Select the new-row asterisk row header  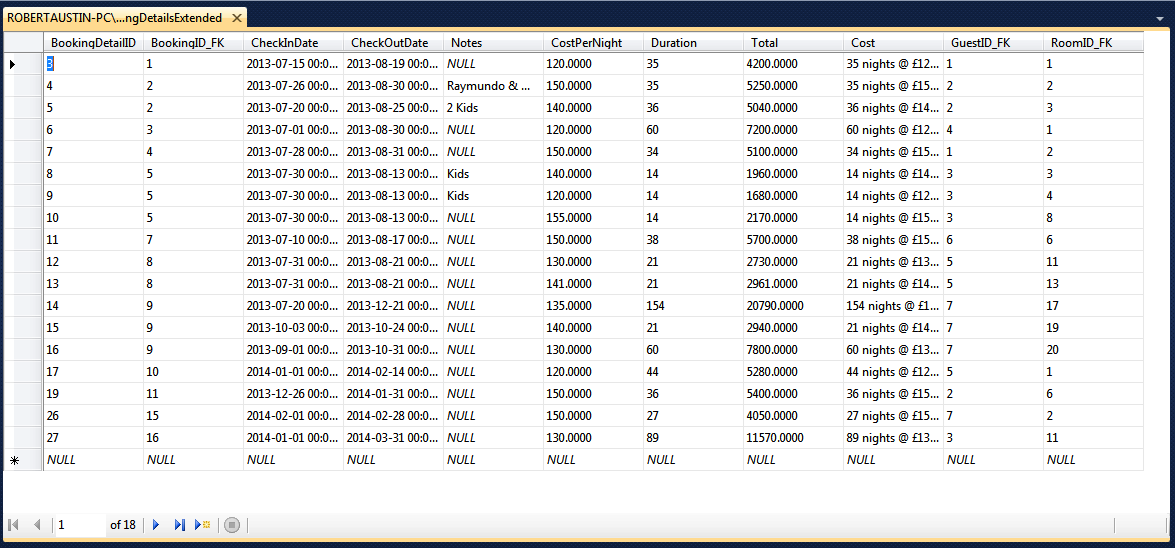point(24,460)
